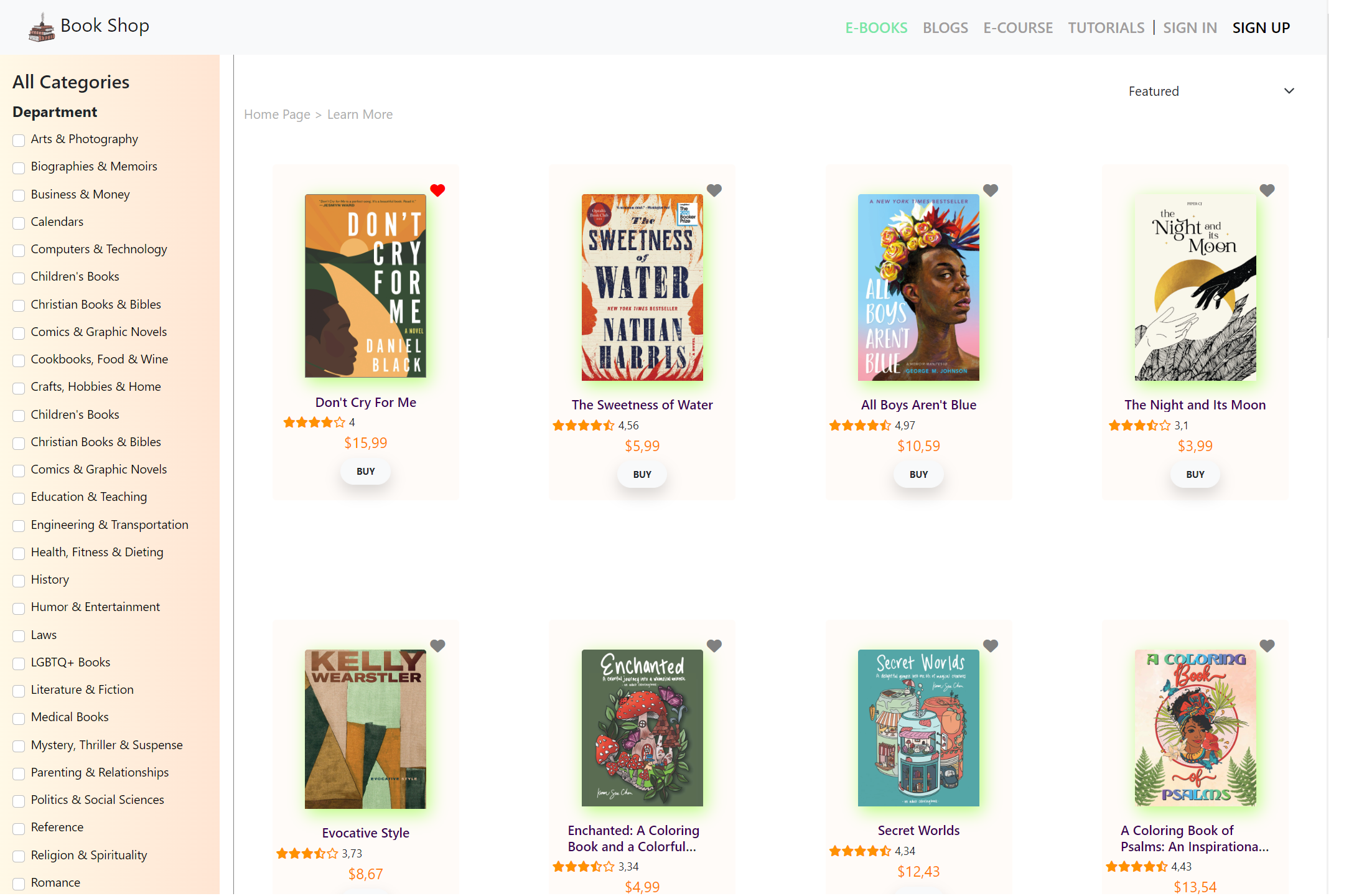Favorite Secret Worlds using heart icon

(991, 646)
